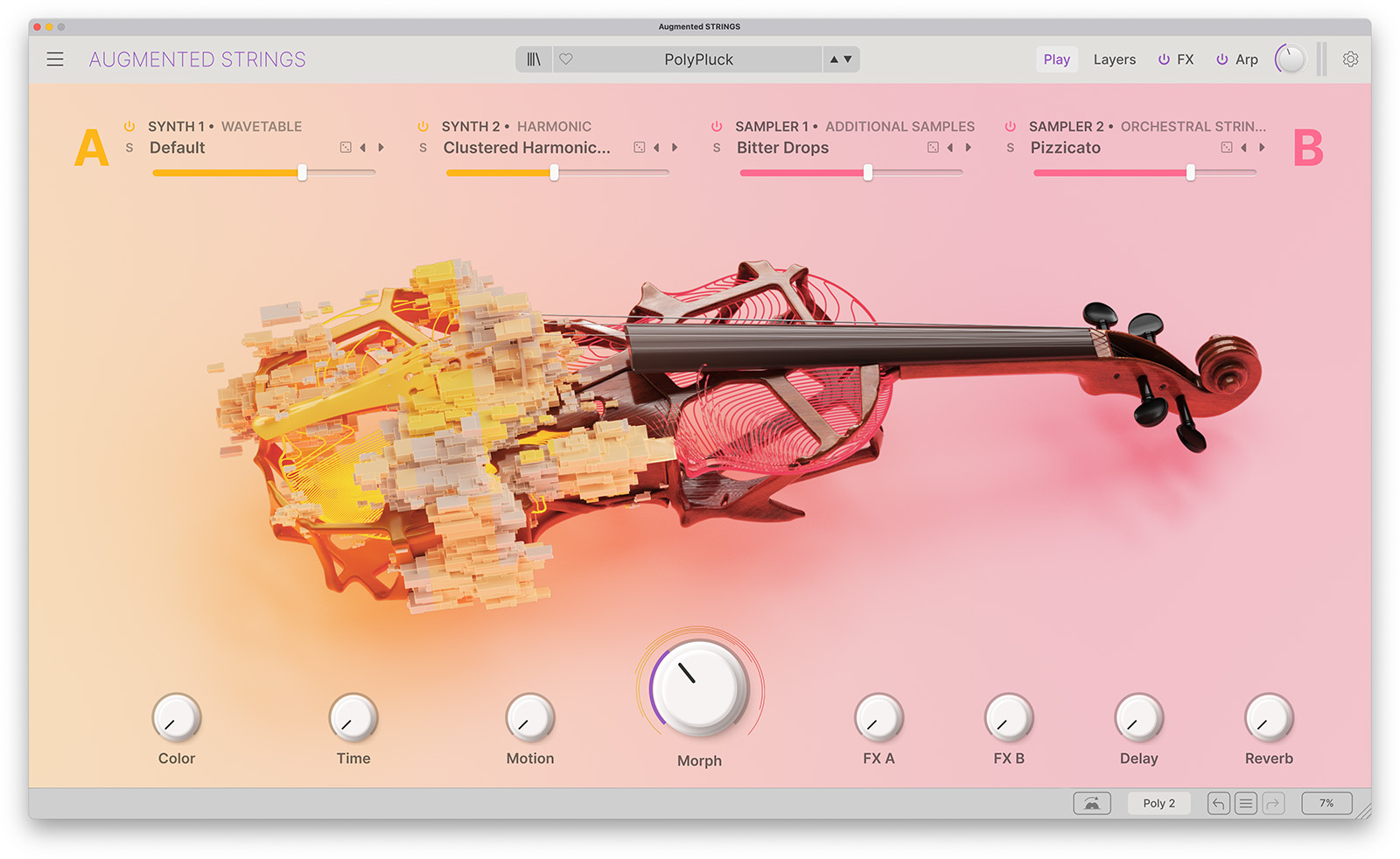Open the hamburger main menu
The image size is (1400, 859).
tap(55, 59)
